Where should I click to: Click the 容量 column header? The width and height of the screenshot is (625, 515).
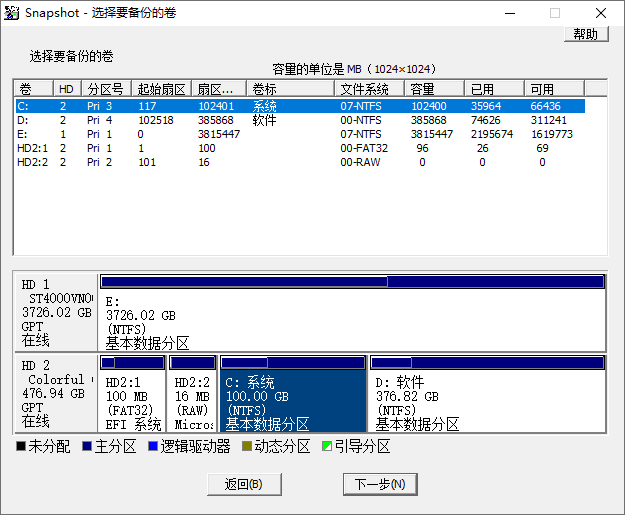pyautogui.click(x=434, y=88)
